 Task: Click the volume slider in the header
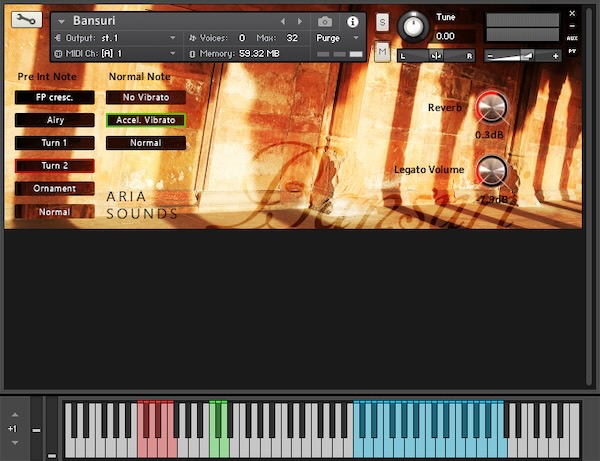pyautogui.click(x=522, y=56)
